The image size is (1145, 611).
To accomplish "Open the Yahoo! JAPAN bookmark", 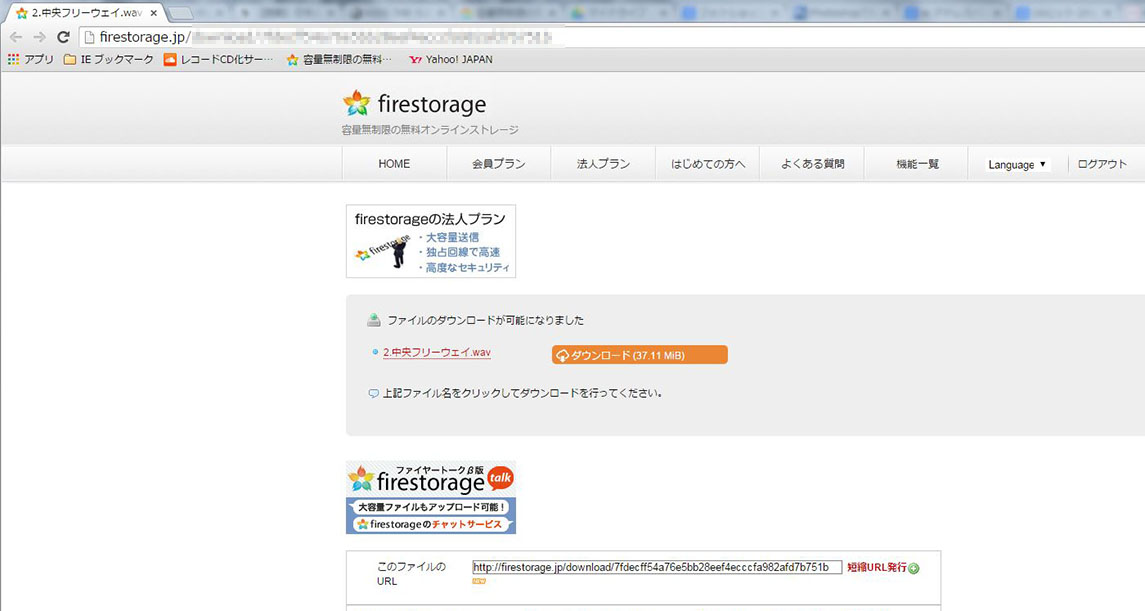I will coord(451,60).
